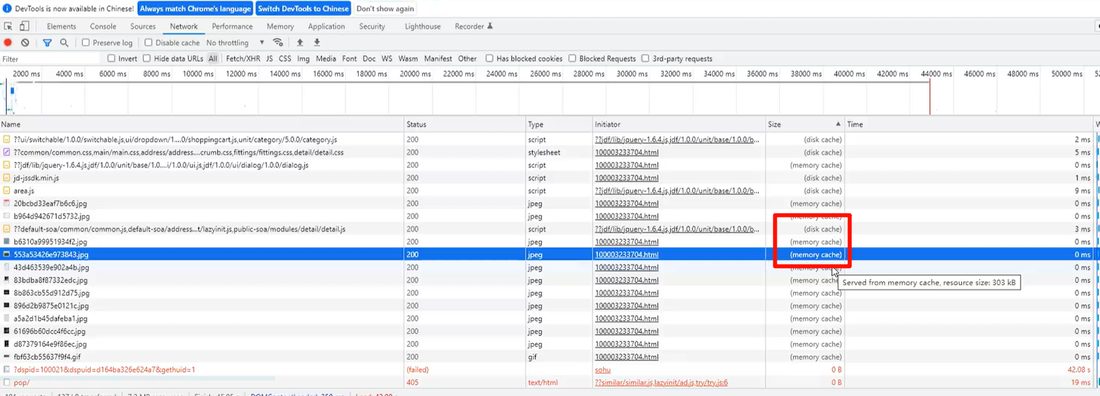Check the Invert filter checkbox
Image resolution: width=1100 pixels, height=396 pixels.
111,59
